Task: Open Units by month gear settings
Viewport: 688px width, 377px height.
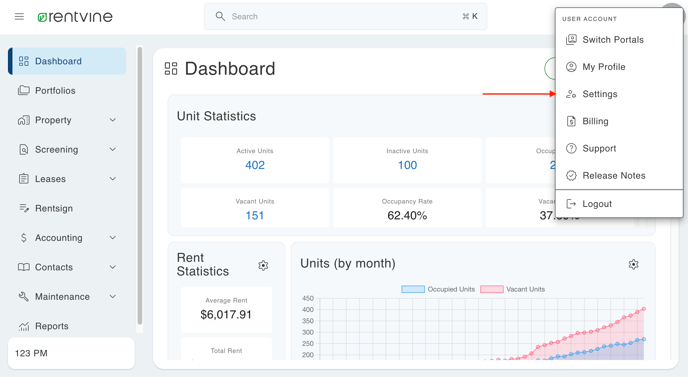Action: [633, 264]
